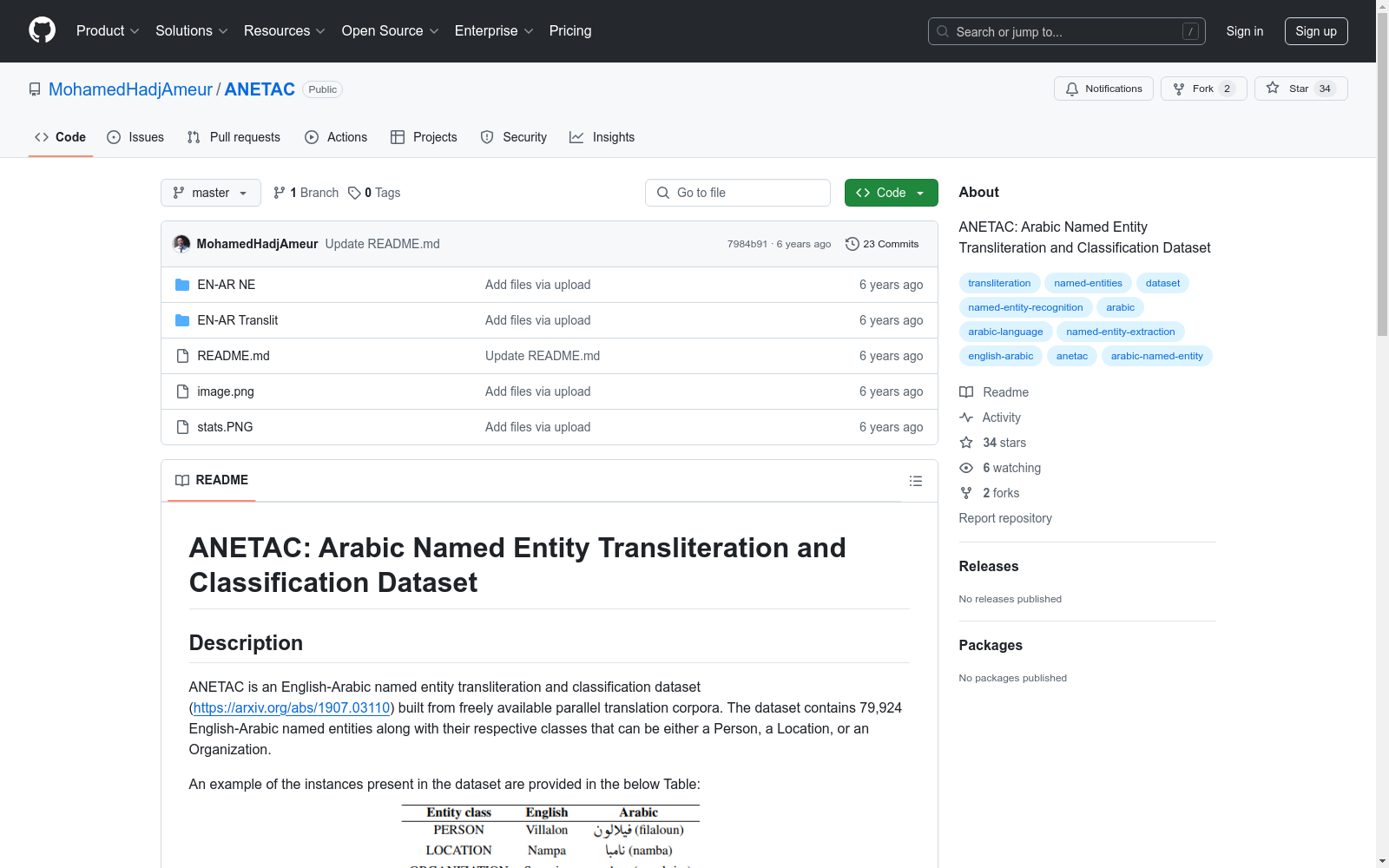Click the search magnifier icon in header
The width and height of the screenshot is (1389, 868).
pyautogui.click(x=943, y=31)
